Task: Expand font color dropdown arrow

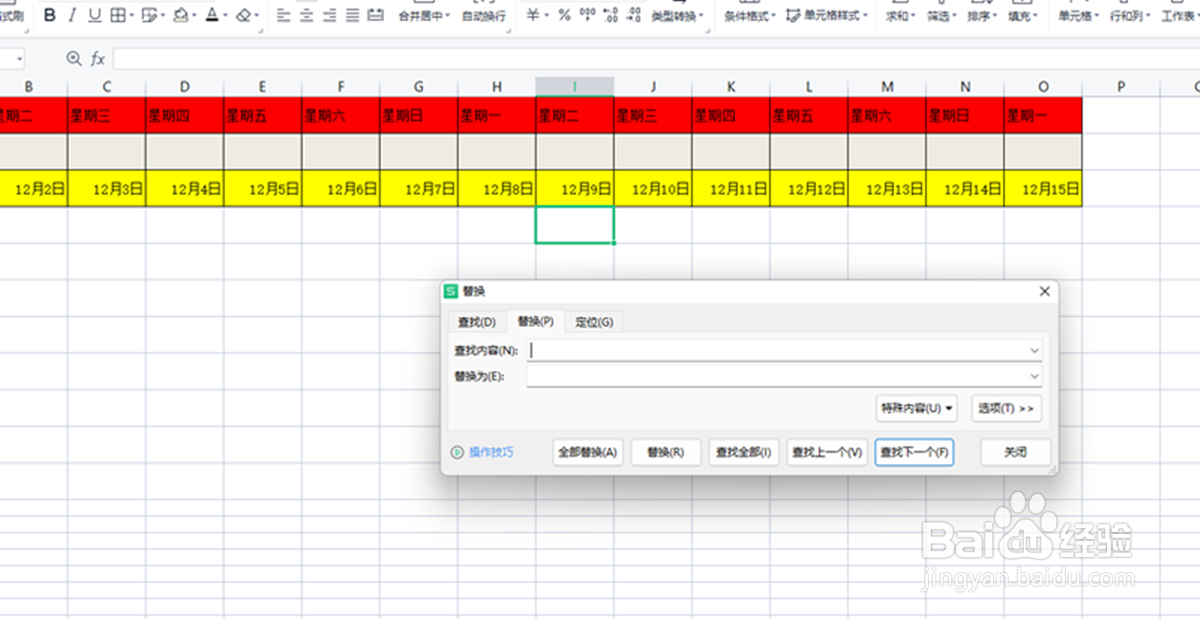Action: click(x=226, y=16)
